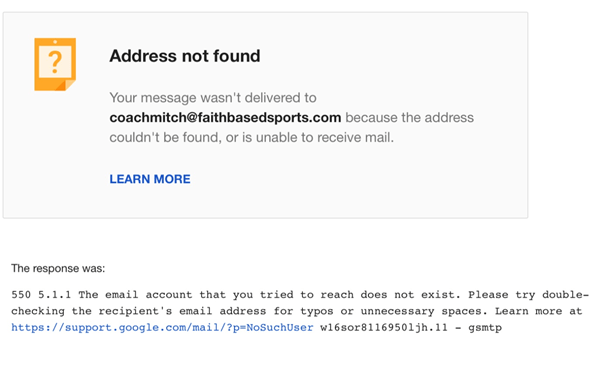Click the orange question-mark note icon
602x387 pixels.
55,64
